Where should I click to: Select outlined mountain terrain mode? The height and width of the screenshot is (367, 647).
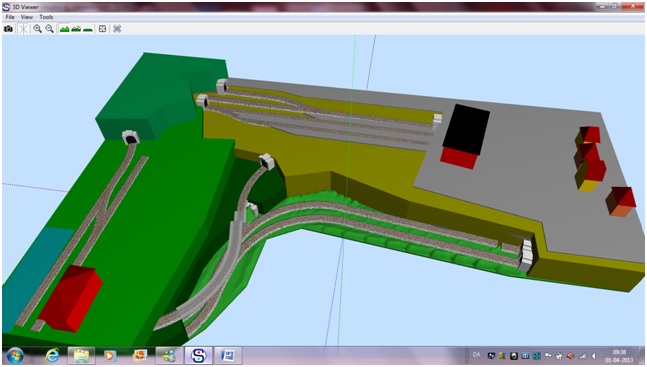click(x=76, y=29)
